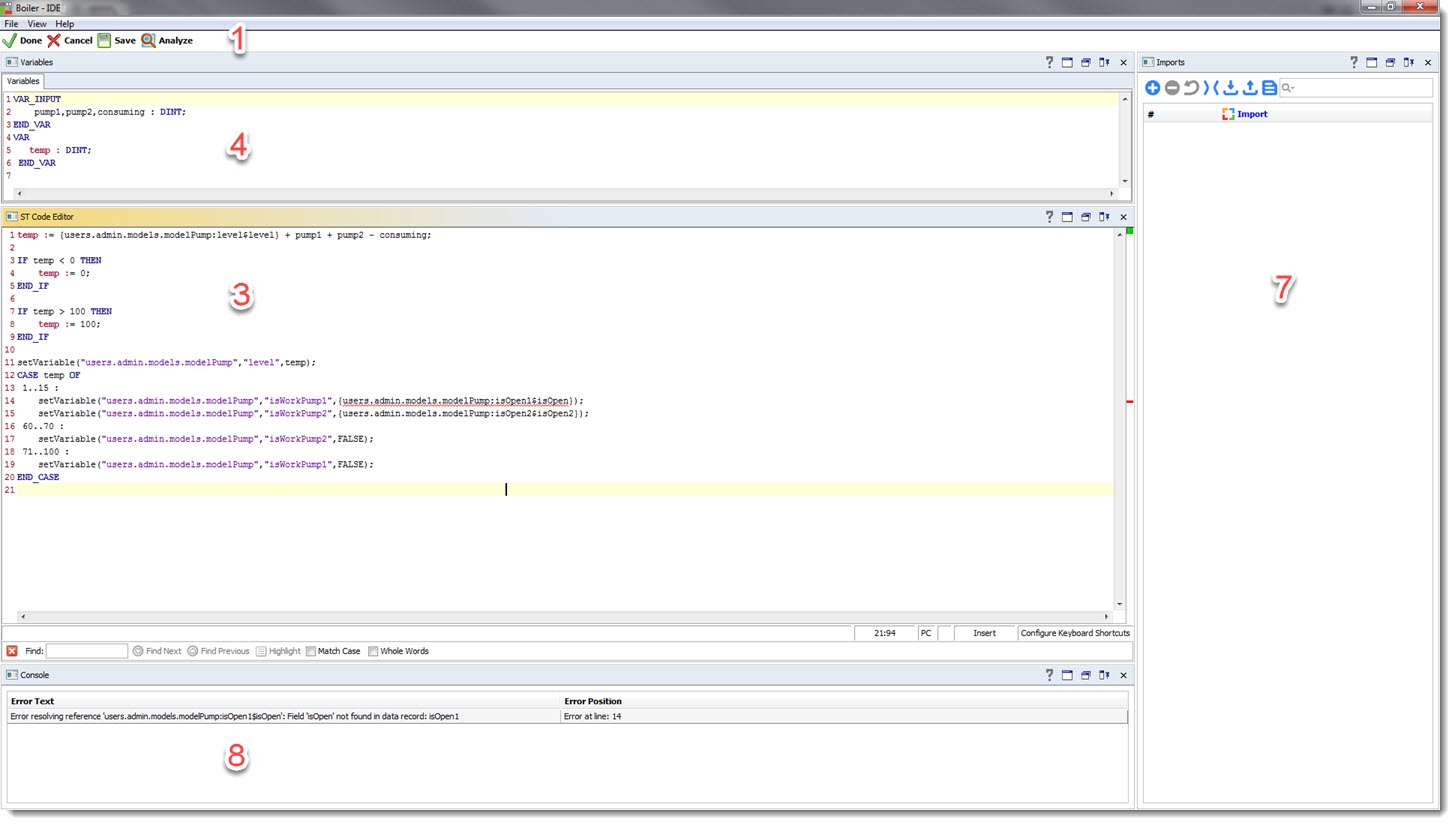Click the upload export icon in Imports
The width and height of the screenshot is (1455, 825).
tap(1250, 88)
